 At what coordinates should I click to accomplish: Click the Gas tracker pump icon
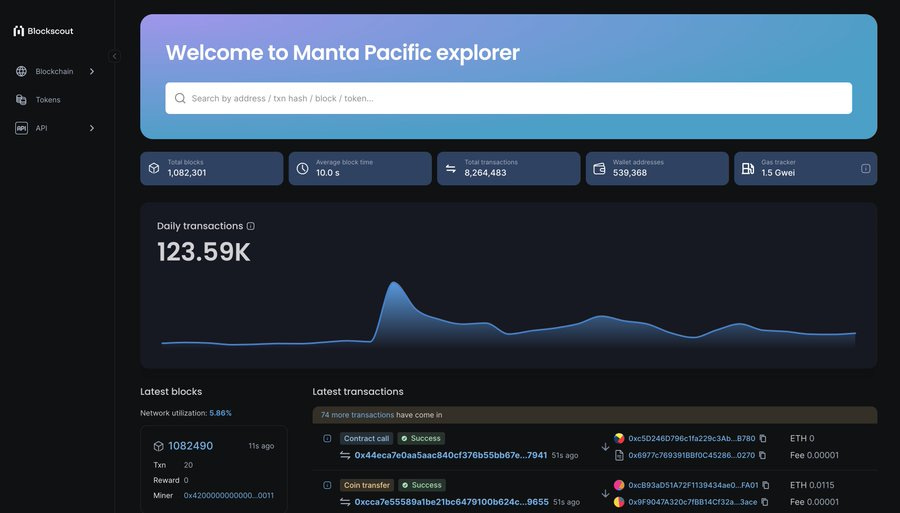coord(748,168)
